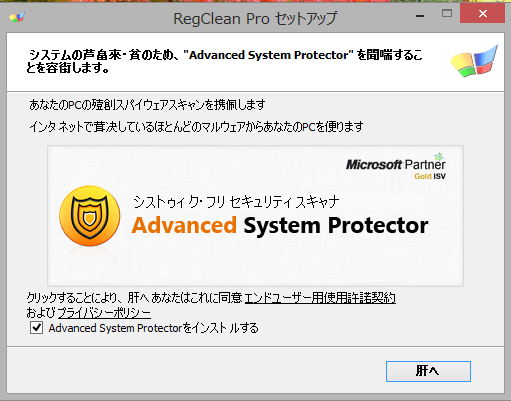Click the Microsoft Partner Gold ISV badge
The image size is (511, 401).
[396, 167]
